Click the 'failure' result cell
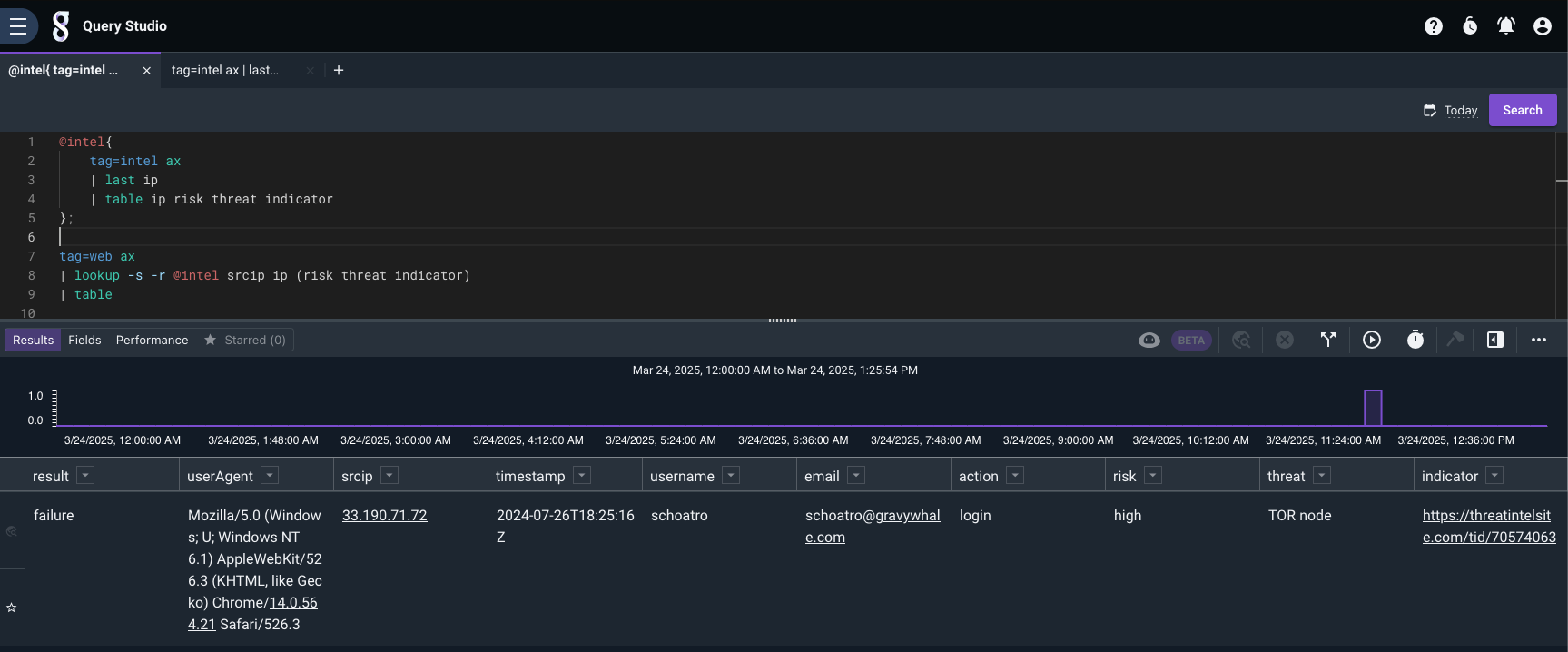 [x=54, y=515]
